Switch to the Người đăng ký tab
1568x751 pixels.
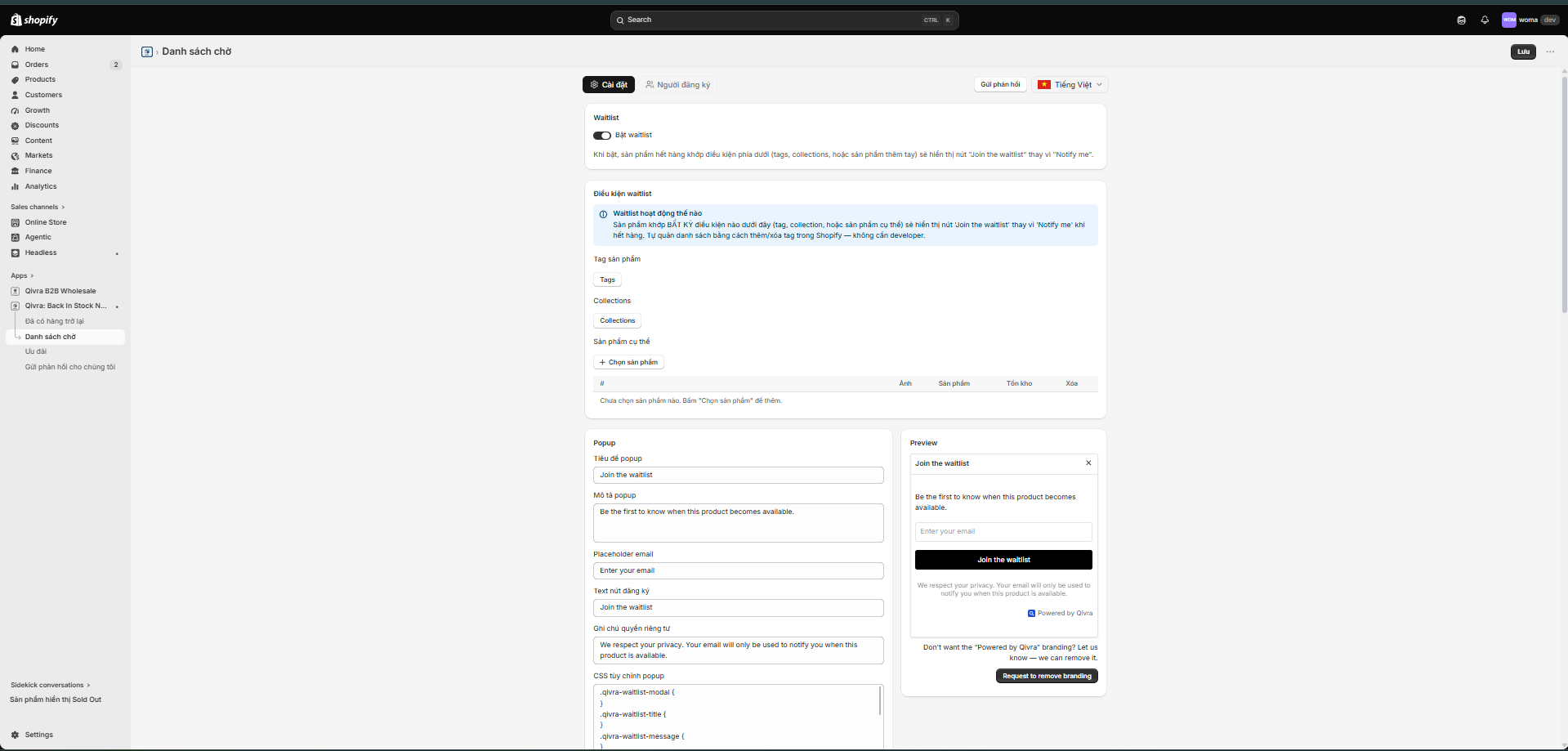point(677,85)
